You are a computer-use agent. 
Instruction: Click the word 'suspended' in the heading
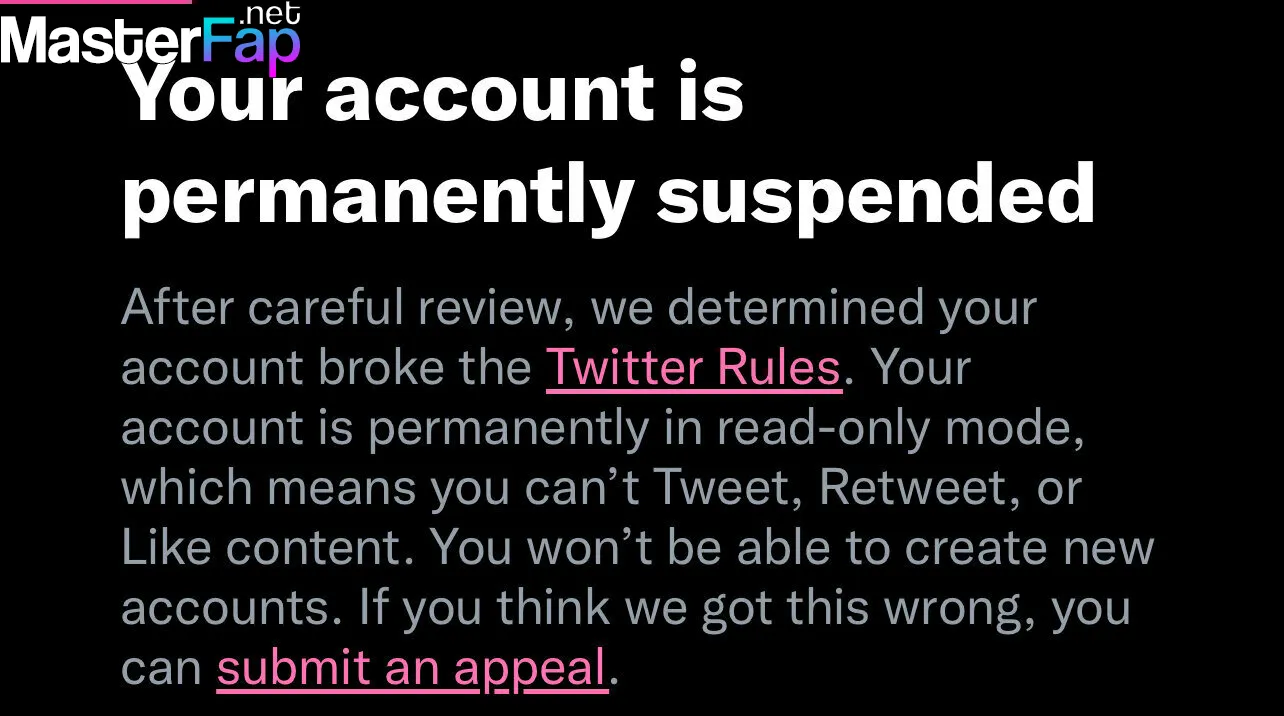coord(876,194)
